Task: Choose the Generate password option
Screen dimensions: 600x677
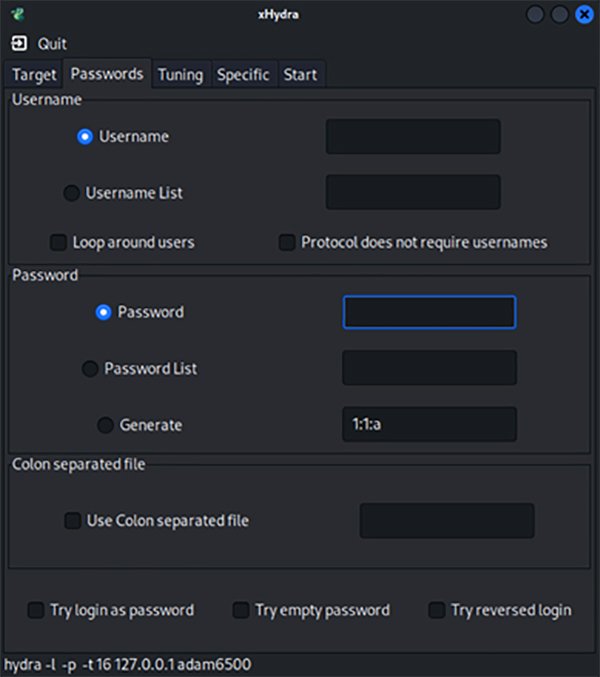Action: (105, 425)
